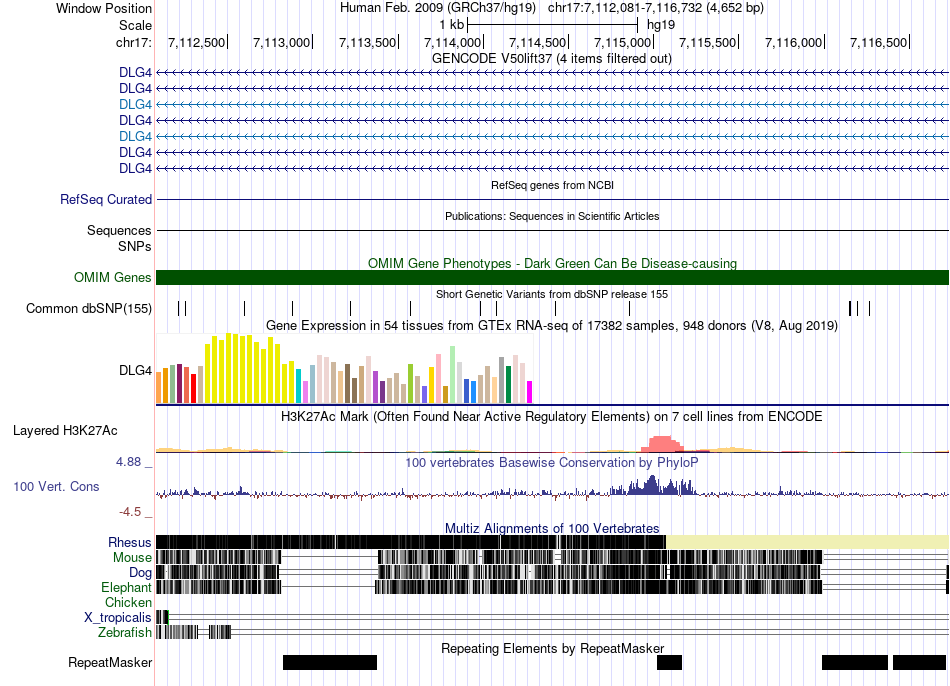
Task: Open Short Genetic Variants from dbSNP title
Action: (x=552, y=295)
